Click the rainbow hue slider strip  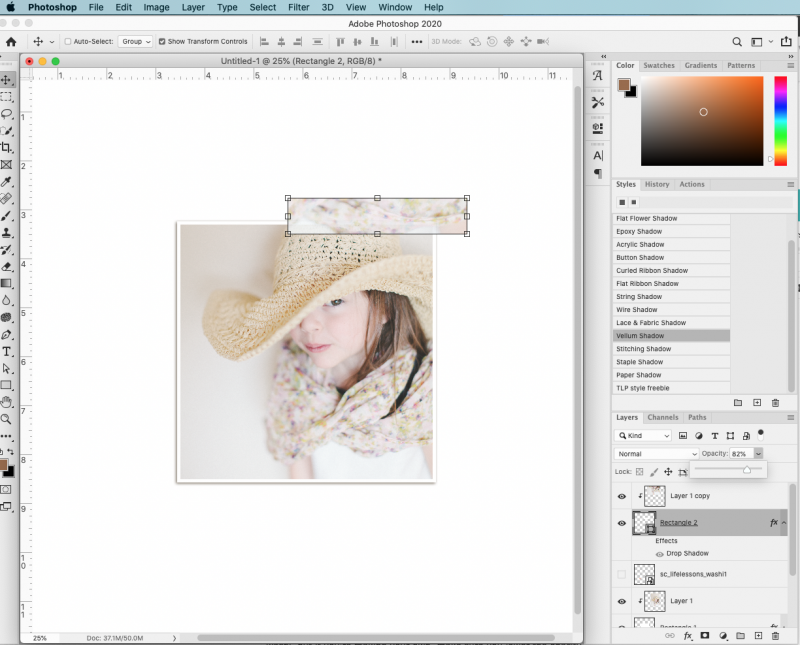pyautogui.click(x=781, y=121)
